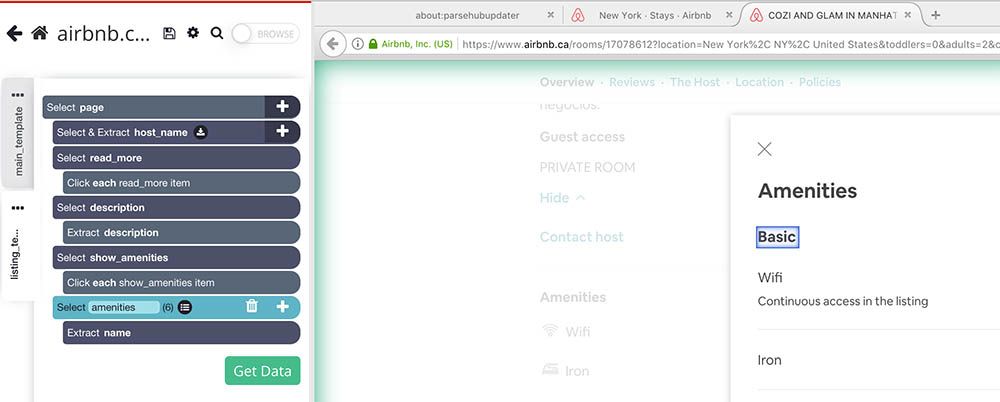Open the Extract name command

[181, 332]
